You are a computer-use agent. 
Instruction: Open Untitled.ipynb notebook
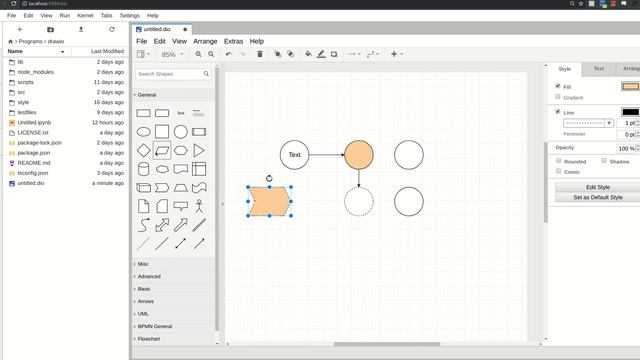click(66, 122)
